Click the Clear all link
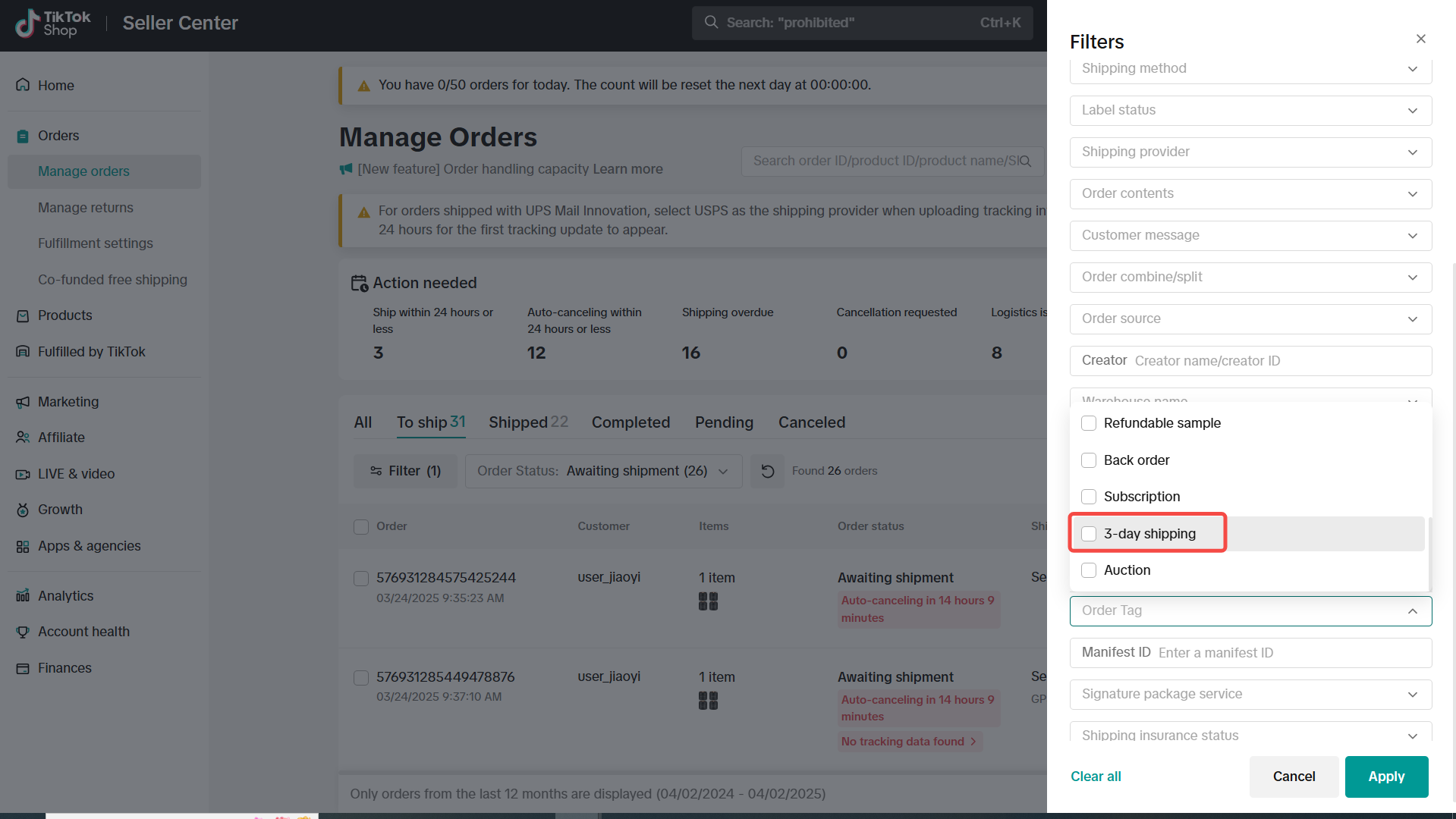 click(1096, 777)
